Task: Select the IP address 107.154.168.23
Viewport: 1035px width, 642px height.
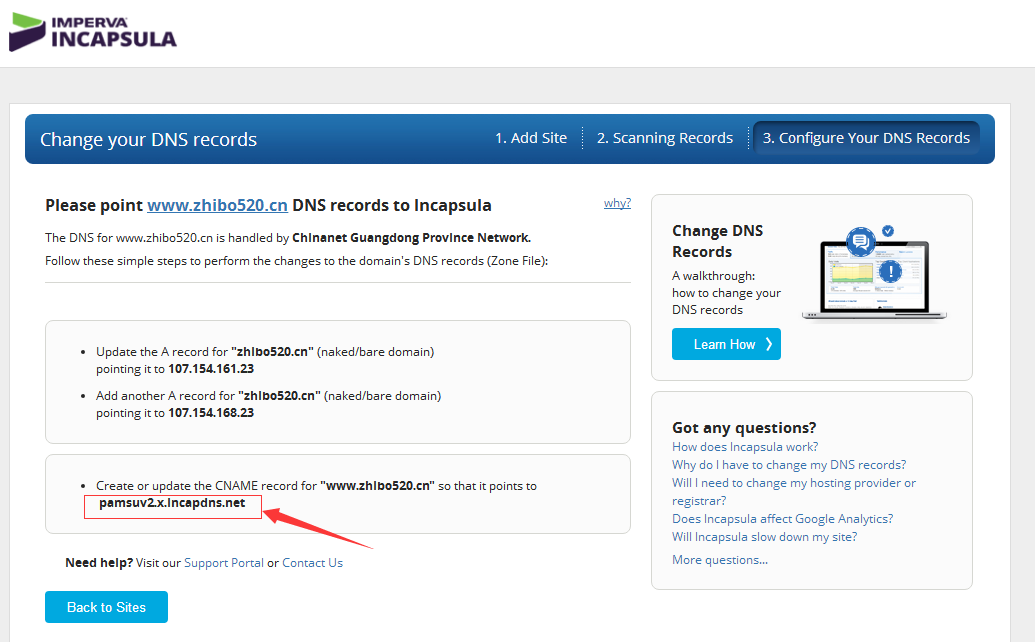Action: pos(211,413)
